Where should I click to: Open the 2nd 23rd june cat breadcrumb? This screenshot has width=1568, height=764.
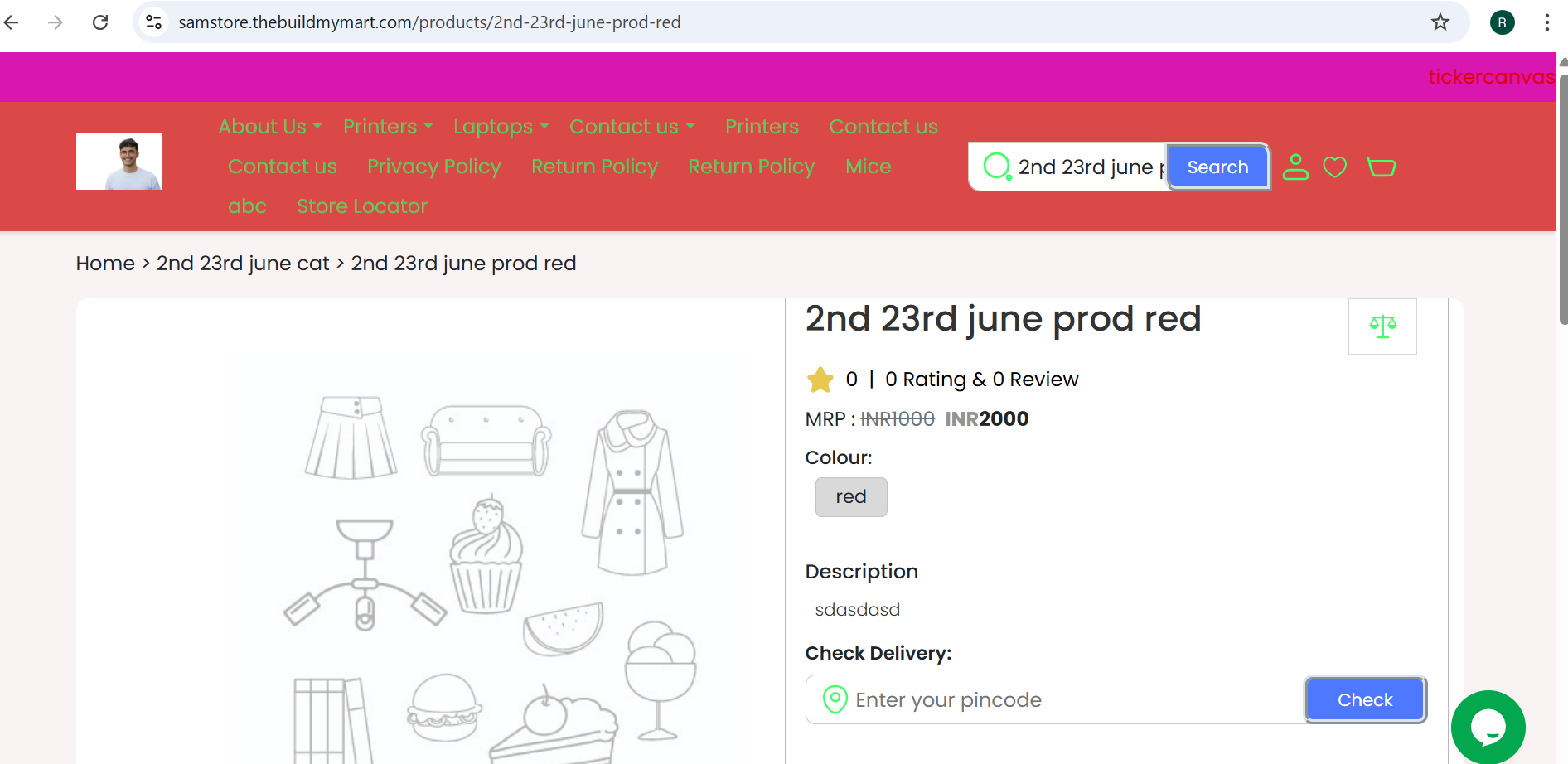(243, 264)
